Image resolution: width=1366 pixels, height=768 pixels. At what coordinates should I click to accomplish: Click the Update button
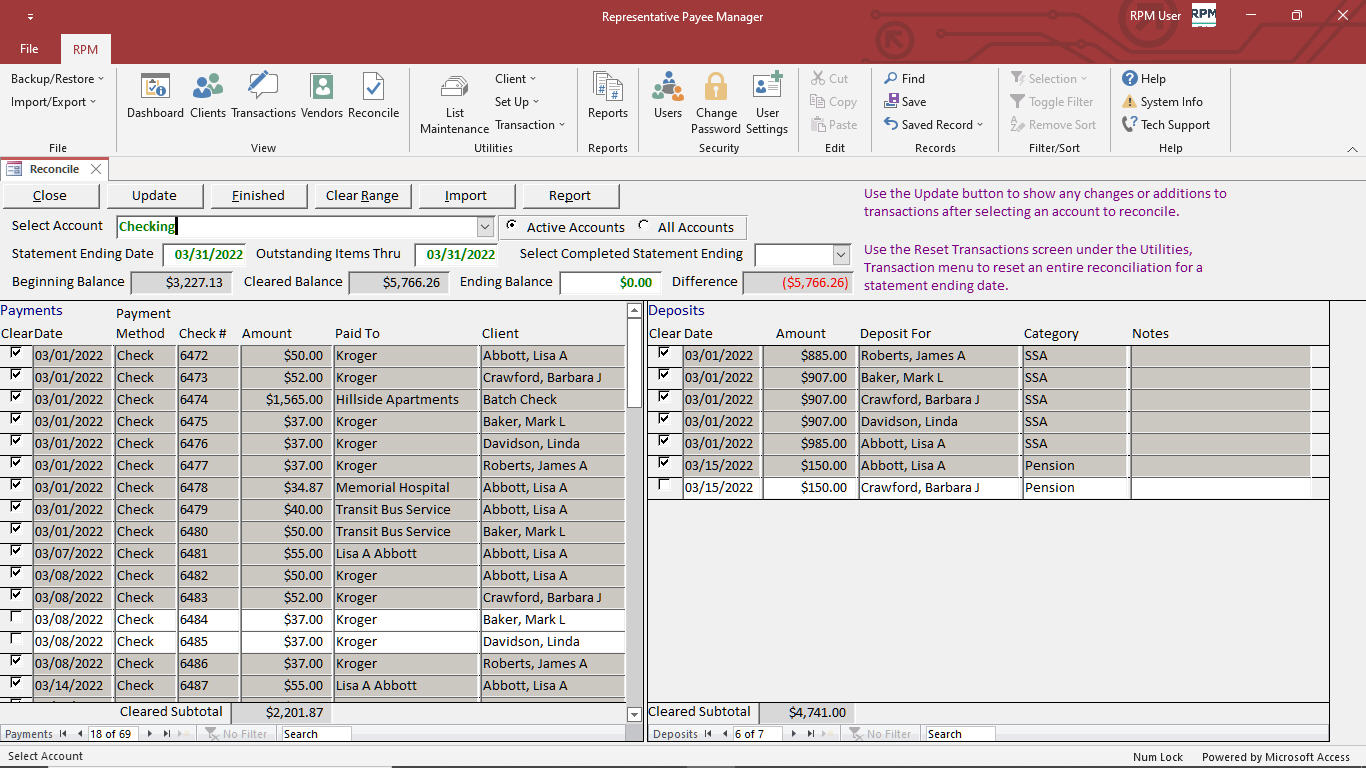154,196
